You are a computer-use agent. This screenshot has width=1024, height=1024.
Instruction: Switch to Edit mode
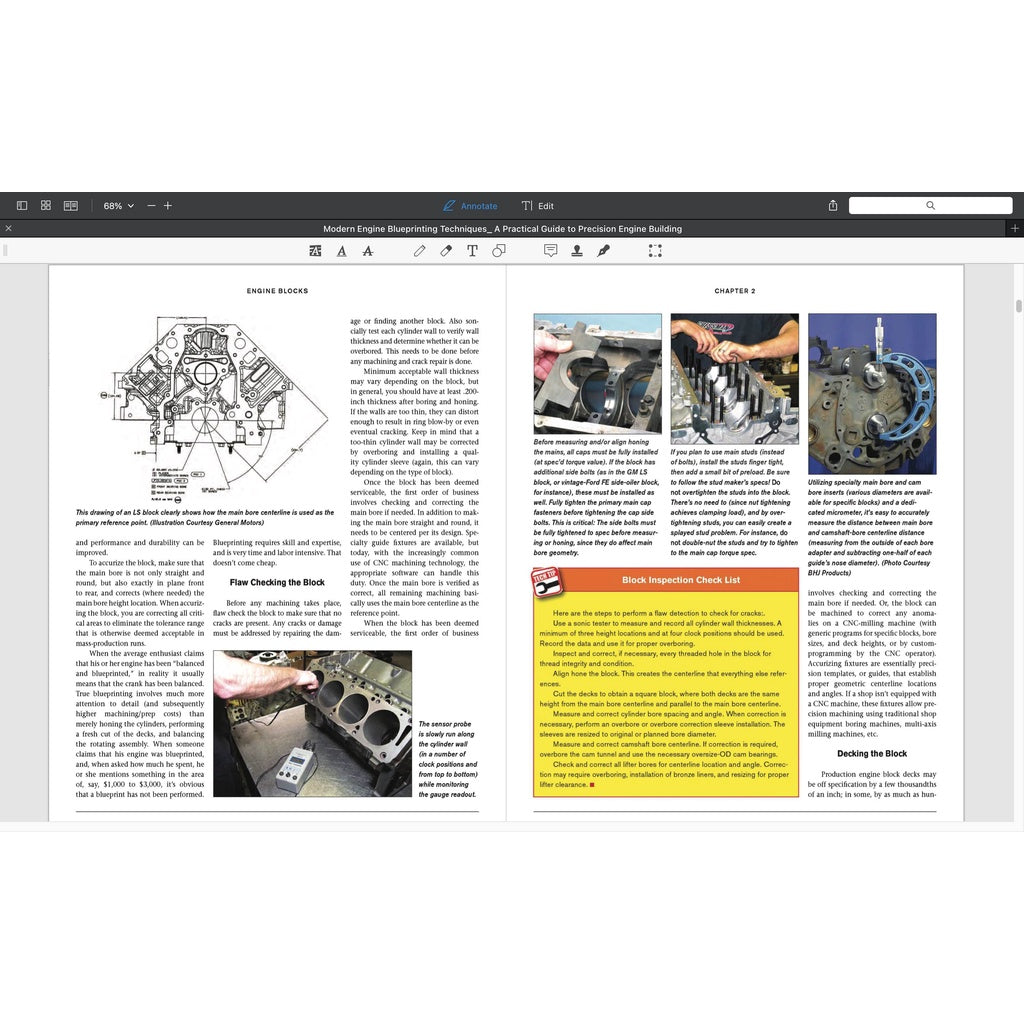point(543,205)
